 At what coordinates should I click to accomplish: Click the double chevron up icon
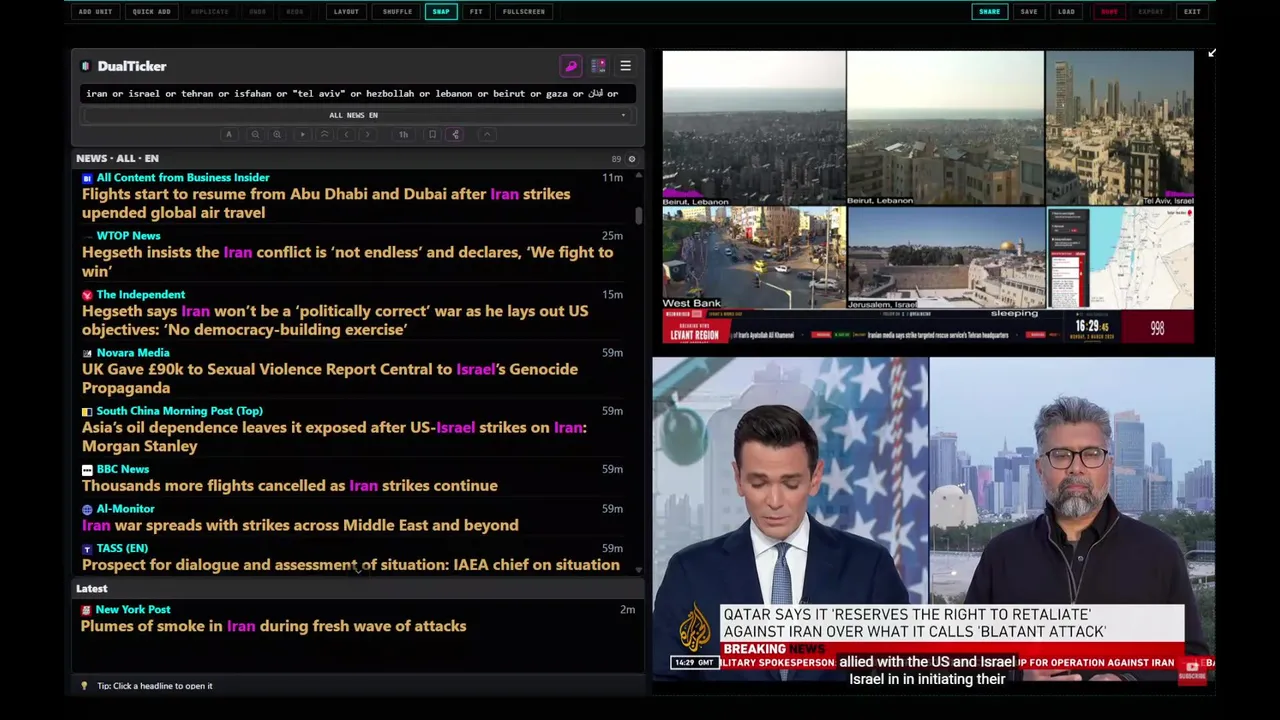(x=324, y=135)
